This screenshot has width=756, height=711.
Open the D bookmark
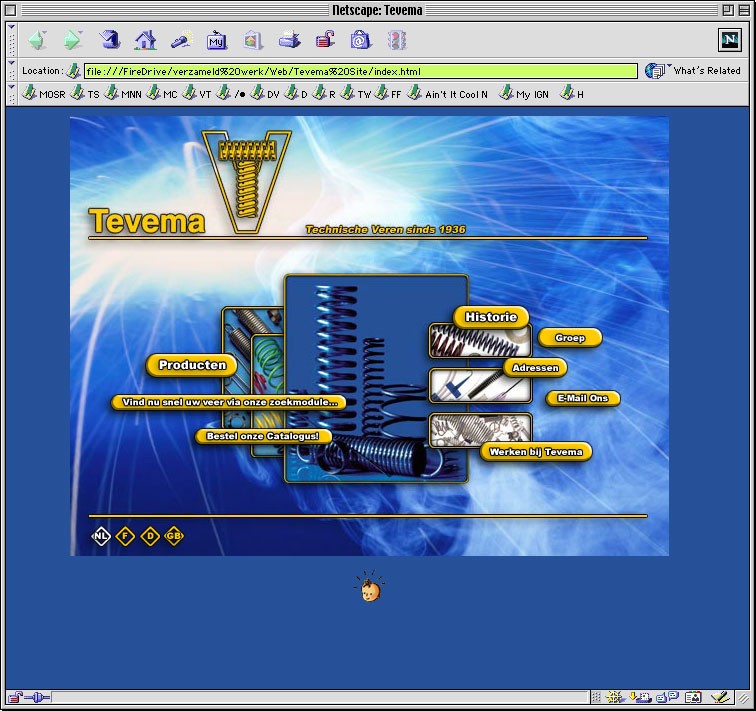coord(296,94)
